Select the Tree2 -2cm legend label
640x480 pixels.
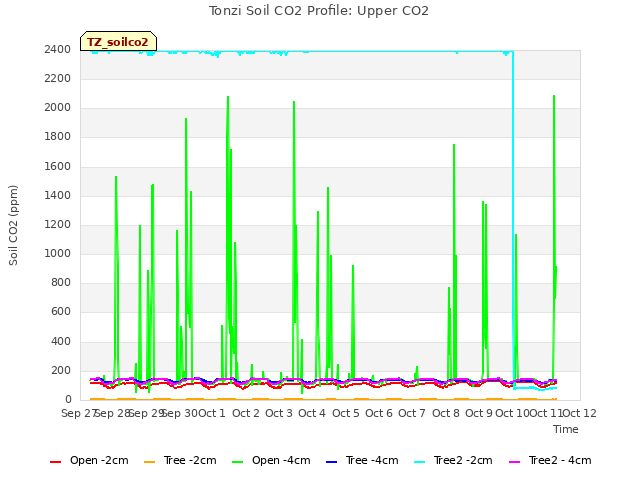463,460
